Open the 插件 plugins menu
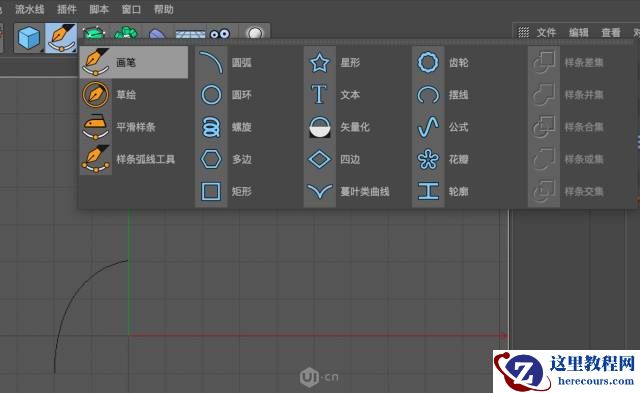Viewport: 640px width, 393px height. [x=67, y=9]
